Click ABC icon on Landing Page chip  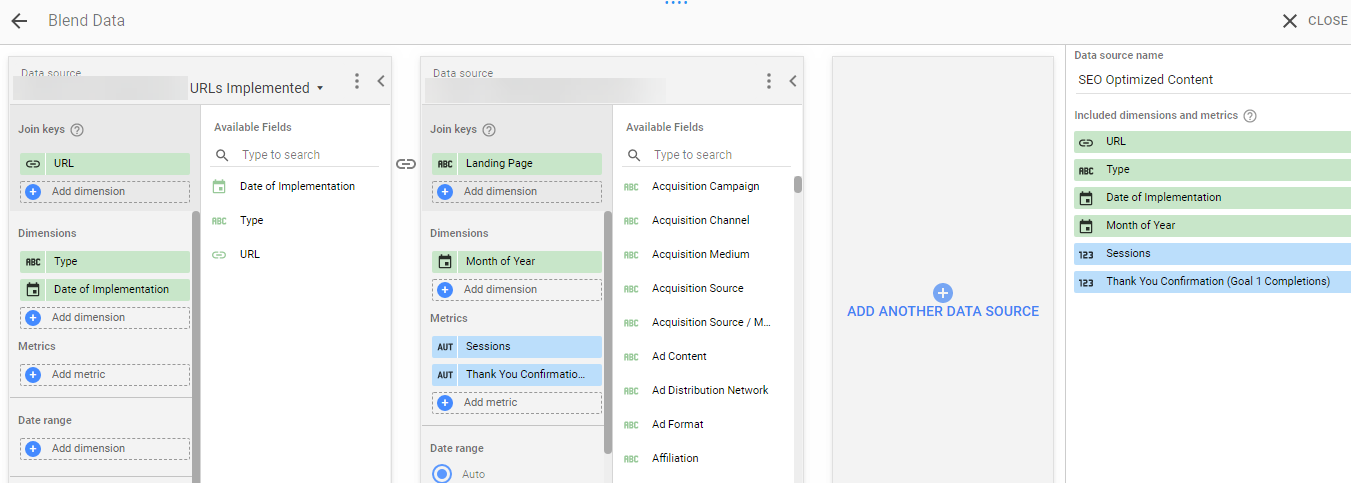(x=445, y=164)
